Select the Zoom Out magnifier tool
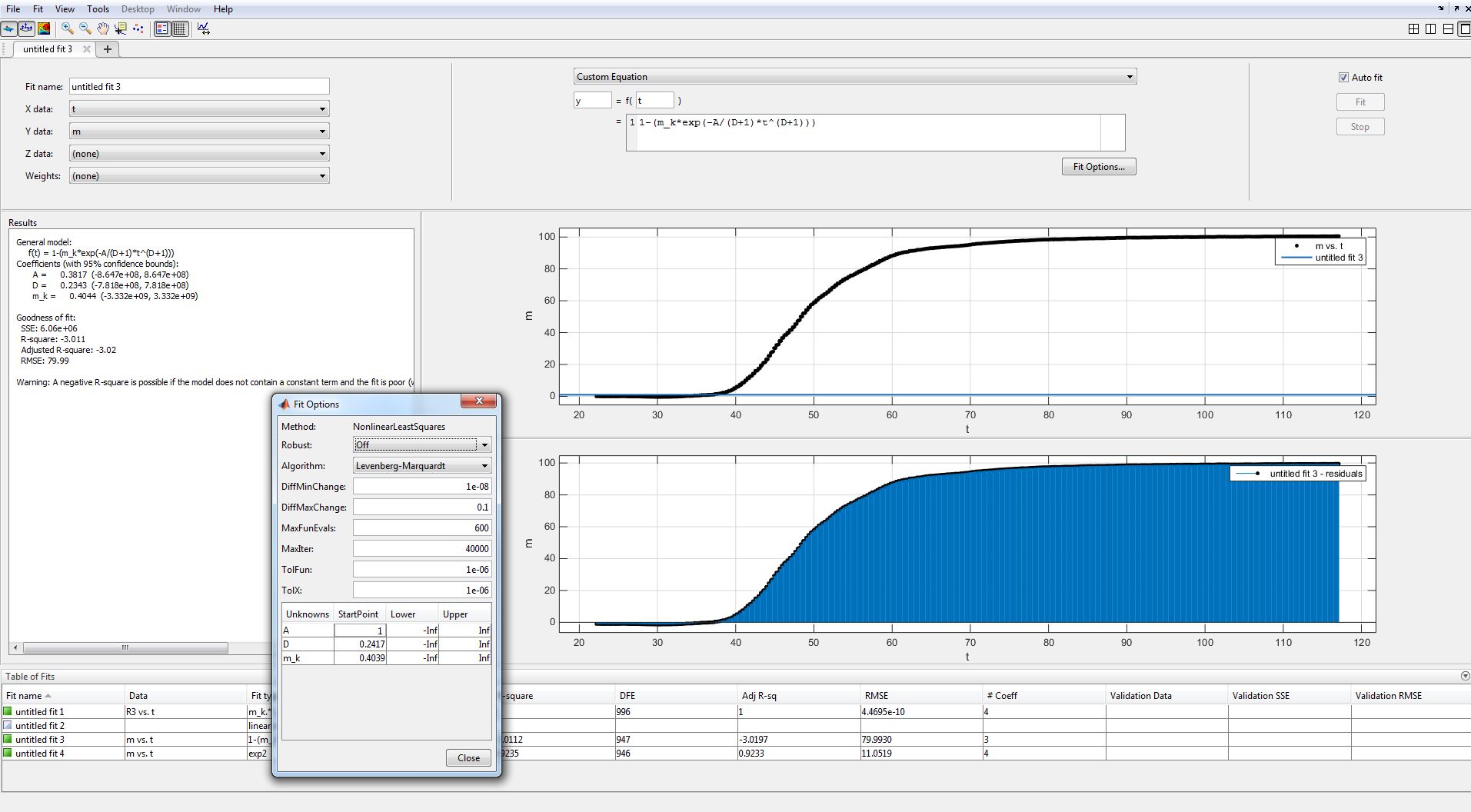 pyautogui.click(x=85, y=28)
